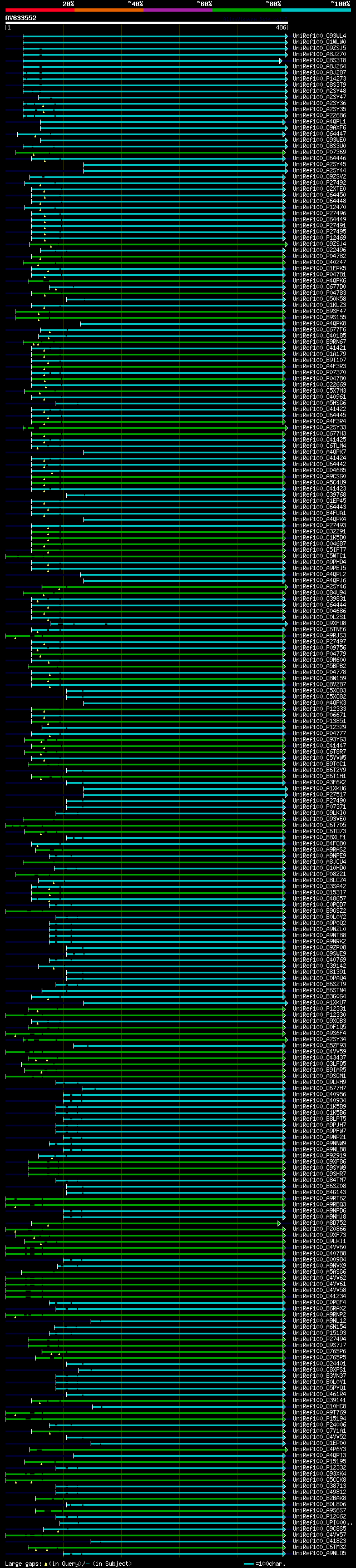Click the green ~80% identity legend bar
The height and width of the screenshot is (1568, 356).
[247, 10]
